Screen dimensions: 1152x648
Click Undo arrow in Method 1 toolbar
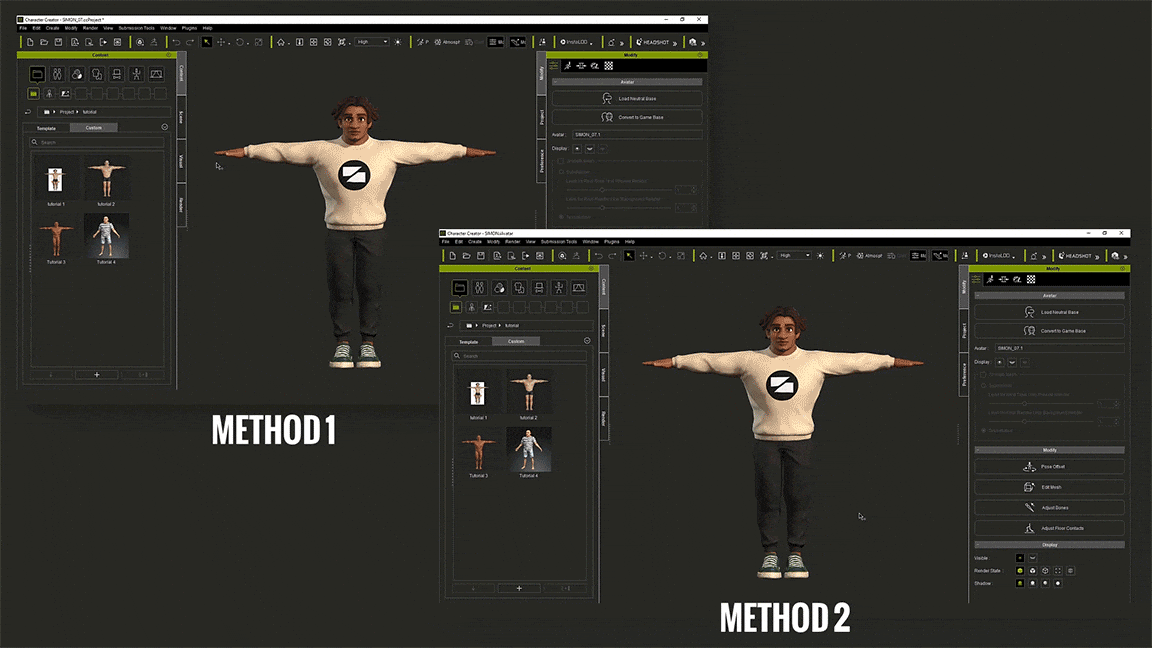(x=176, y=43)
